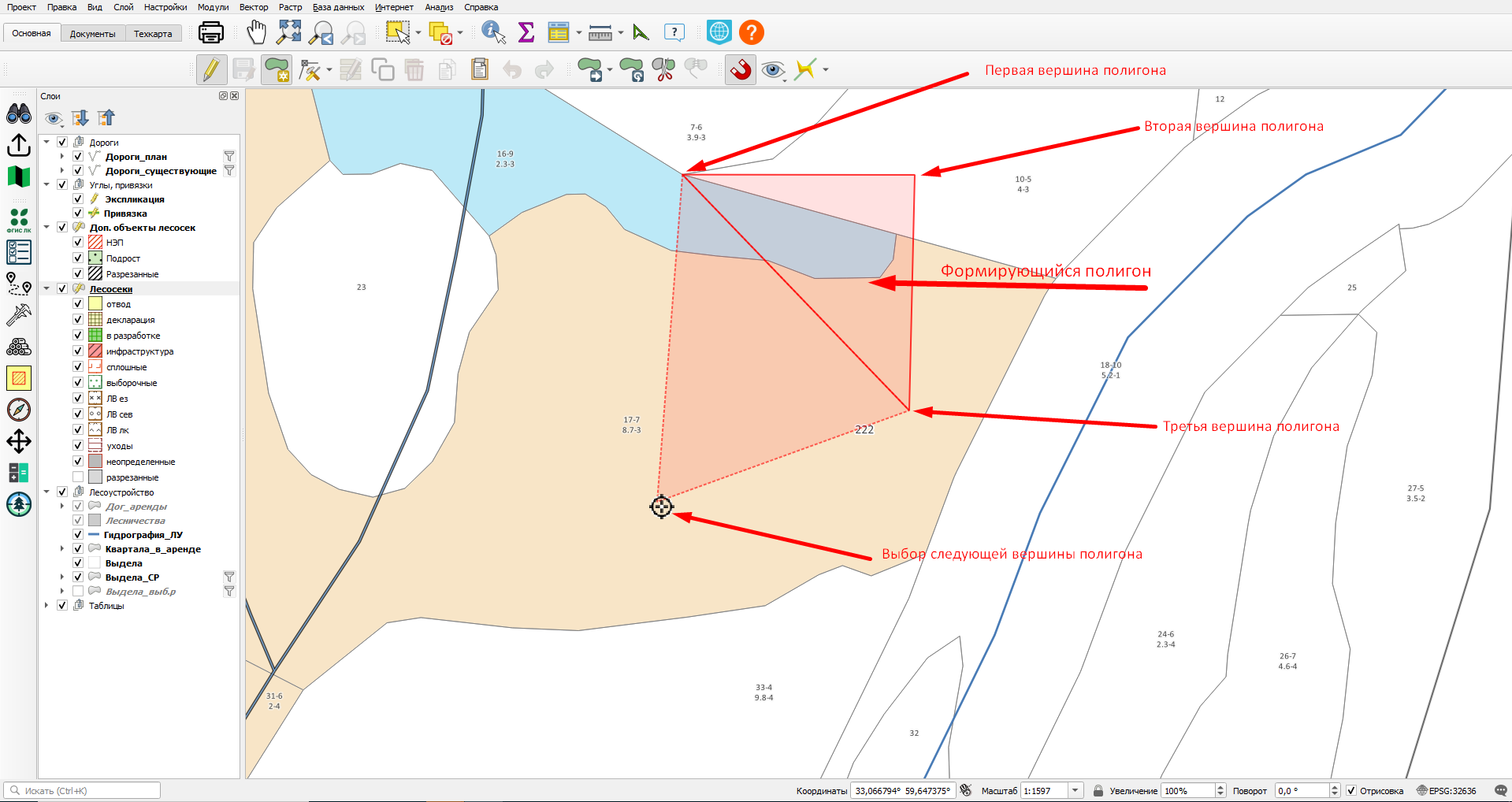Open the Вектор menu

[x=254, y=7]
